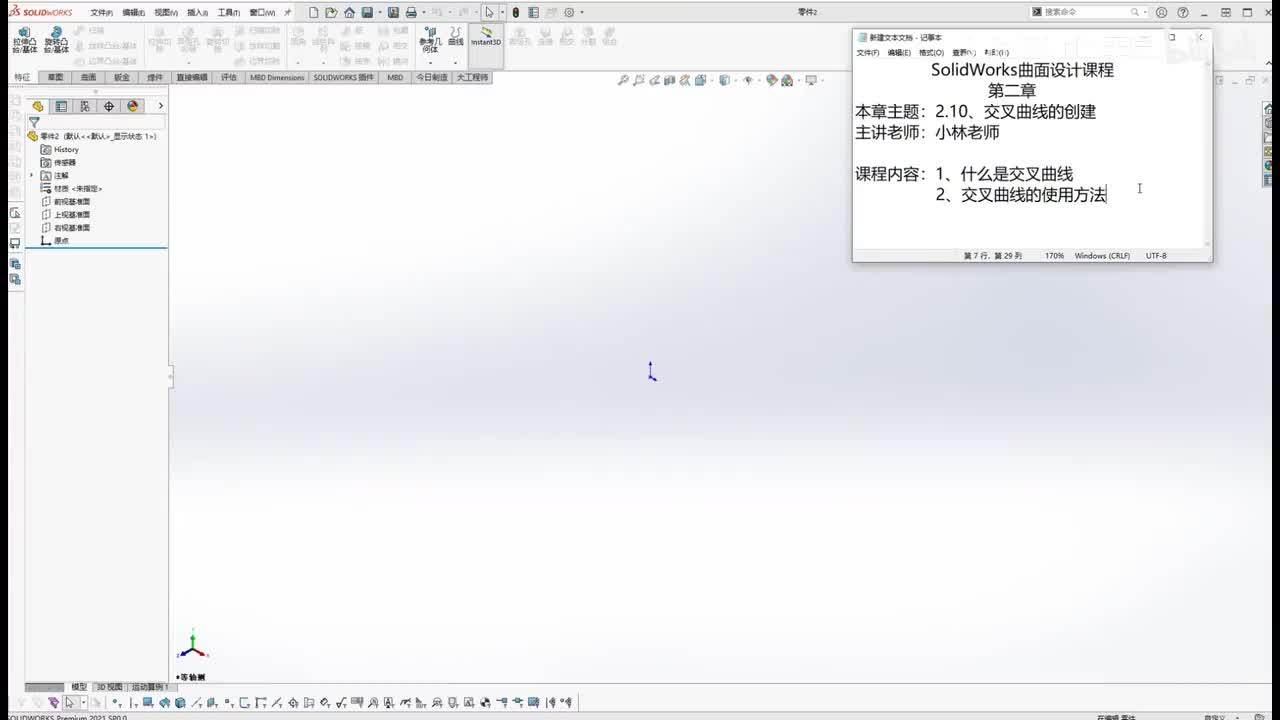Open the Save dropdown arrow
The image size is (1280, 720).
point(379,12)
